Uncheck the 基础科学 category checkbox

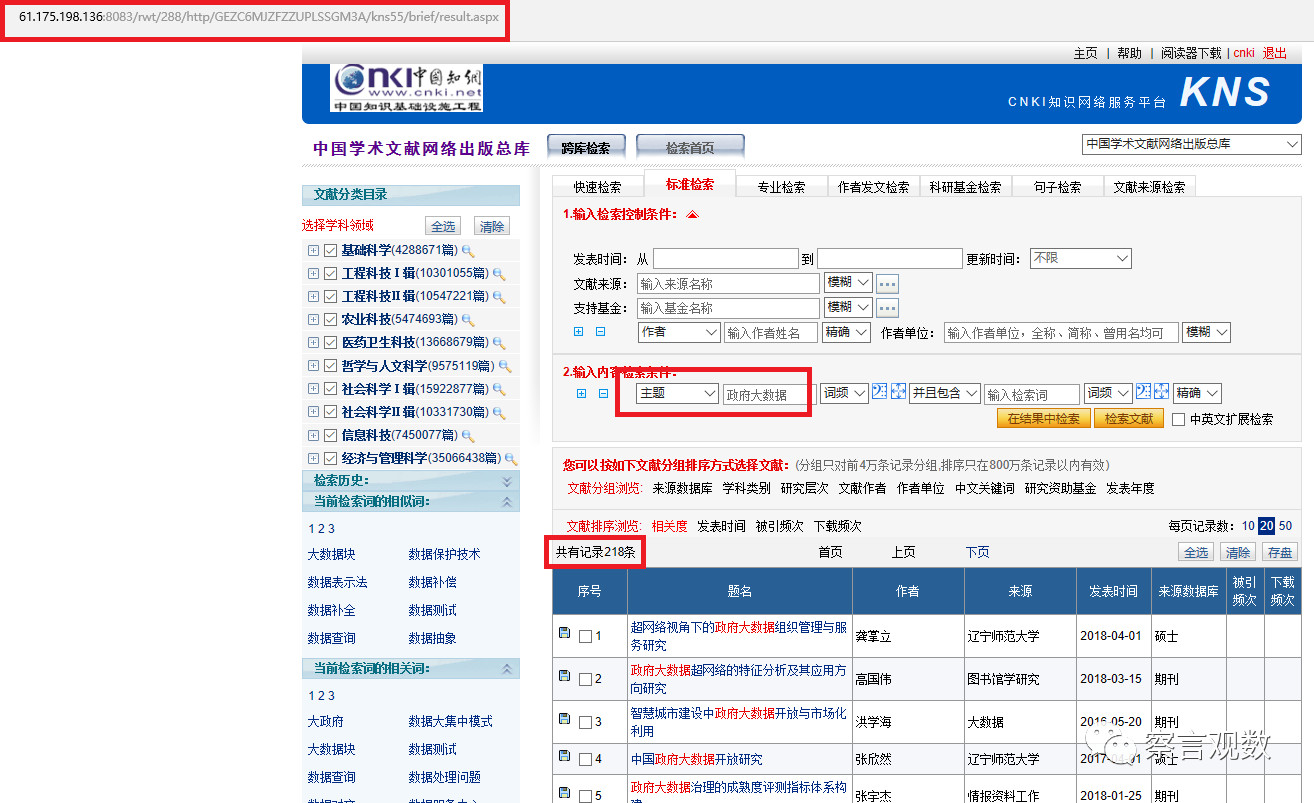tap(331, 251)
